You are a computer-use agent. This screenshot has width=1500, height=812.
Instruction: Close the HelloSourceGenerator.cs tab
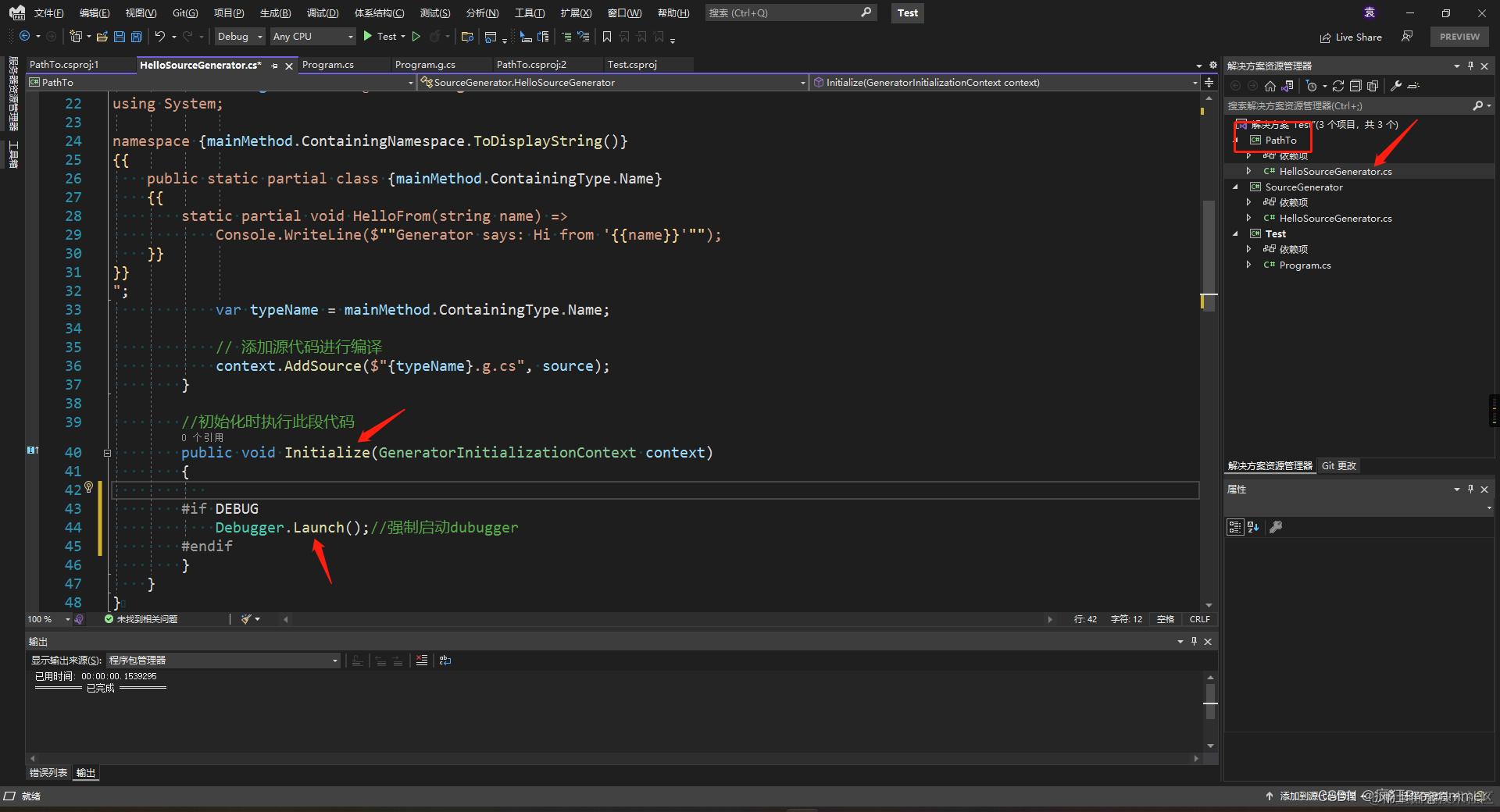tap(289, 66)
